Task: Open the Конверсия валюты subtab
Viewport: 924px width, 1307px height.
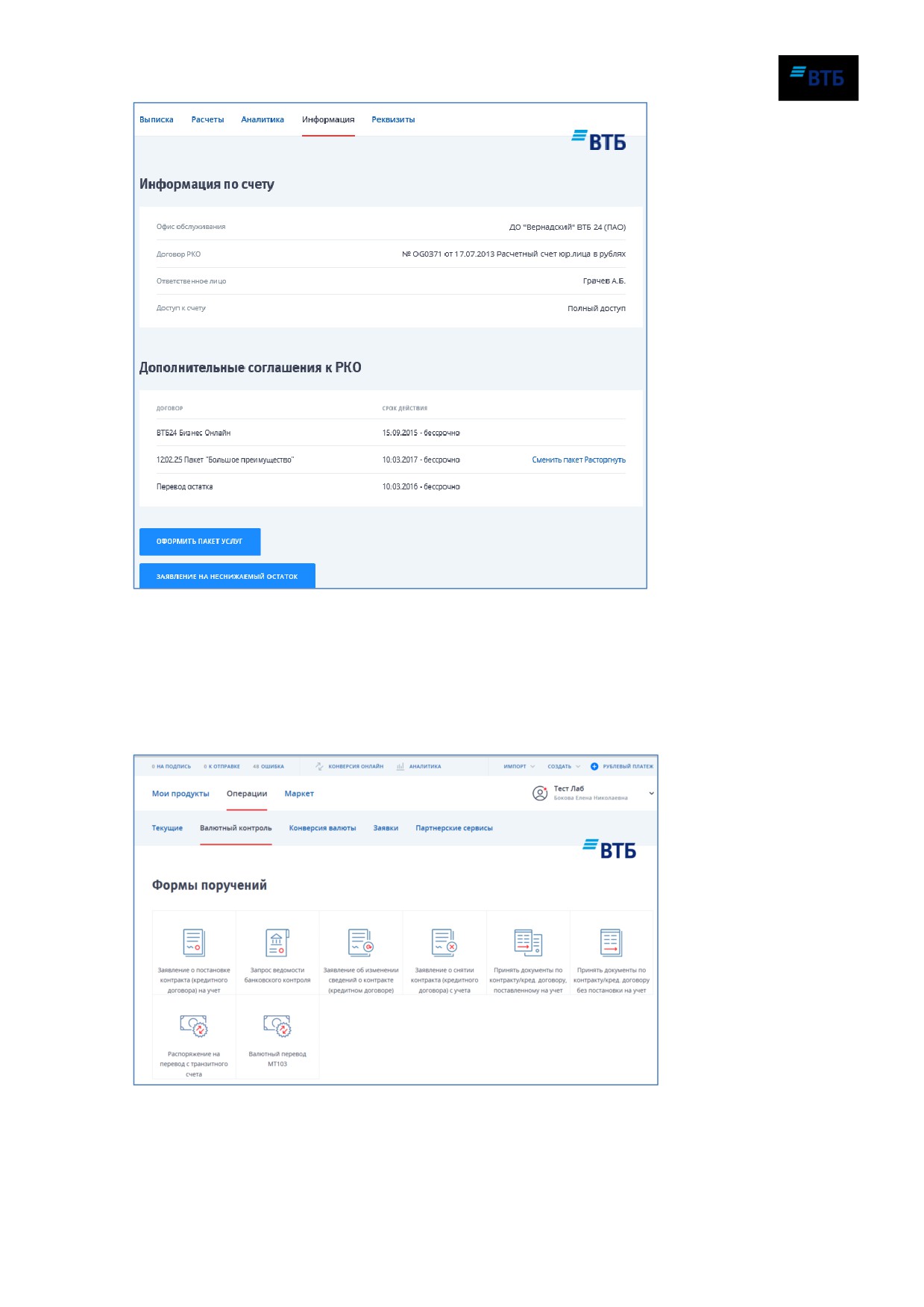Action: coord(322,828)
